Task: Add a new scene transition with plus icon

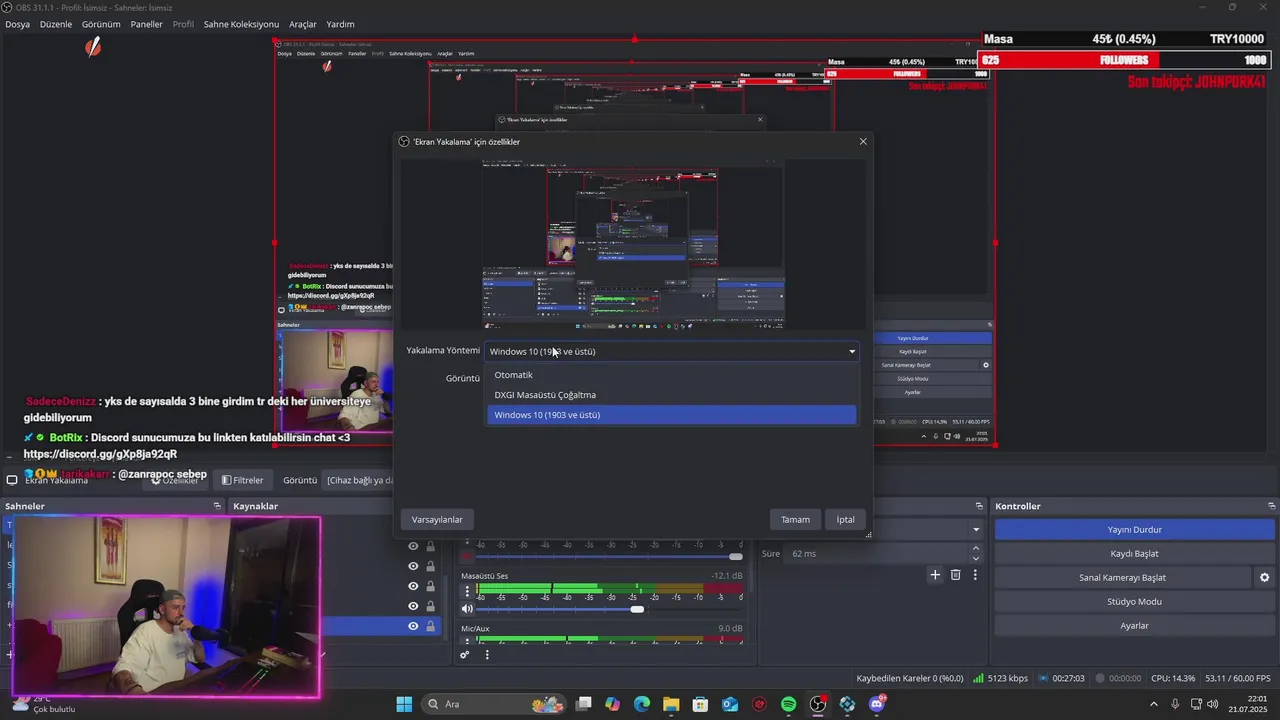Action: (x=935, y=575)
